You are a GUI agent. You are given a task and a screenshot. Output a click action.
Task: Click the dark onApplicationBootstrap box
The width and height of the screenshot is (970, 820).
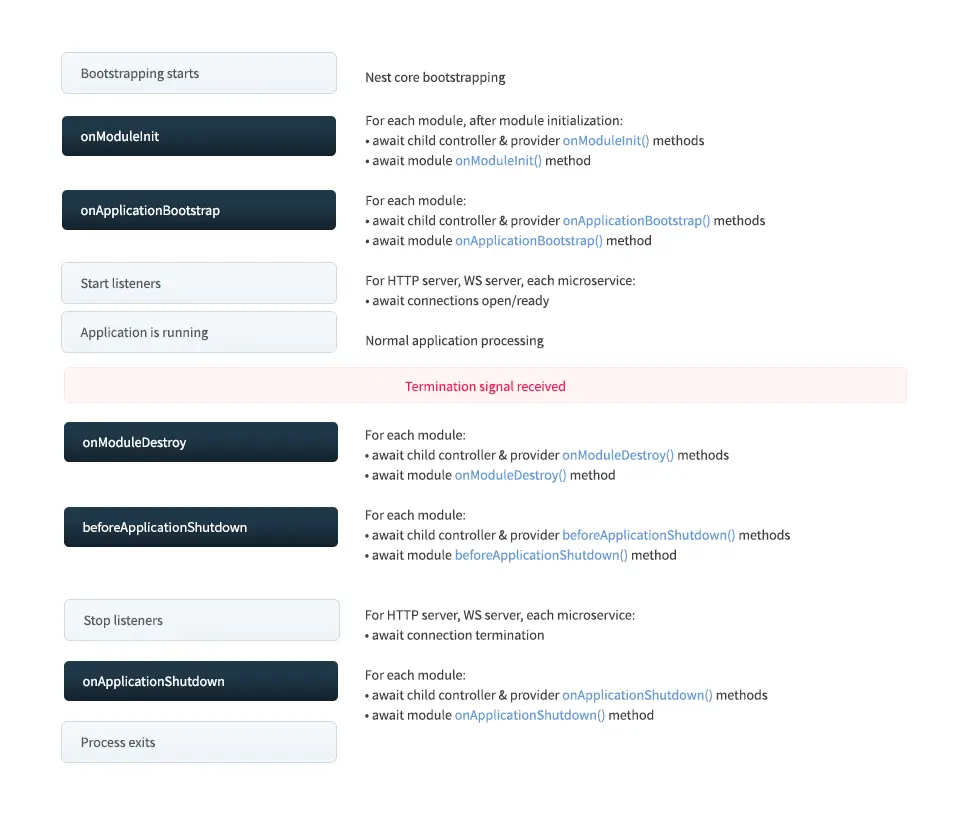pyautogui.click(x=199, y=210)
